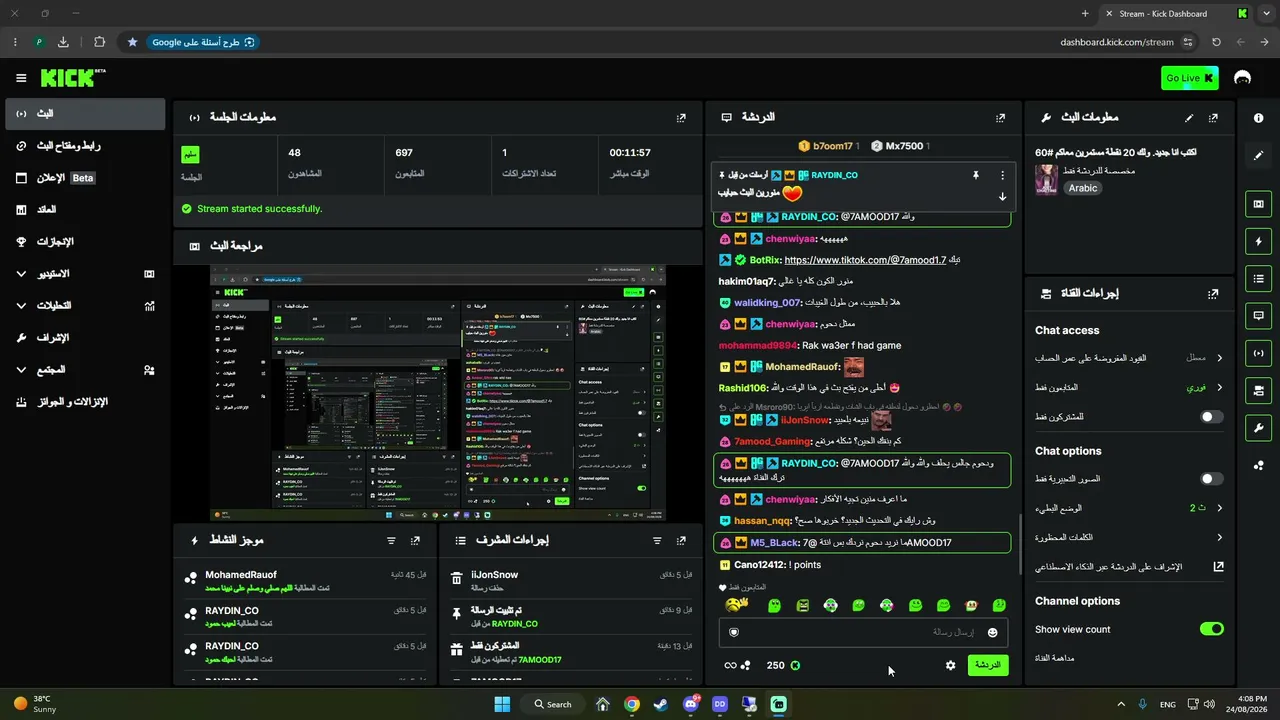Pop out the activity feed panel
The width and height of the screenshot is (1280, 720).
(x=415, y=540)
